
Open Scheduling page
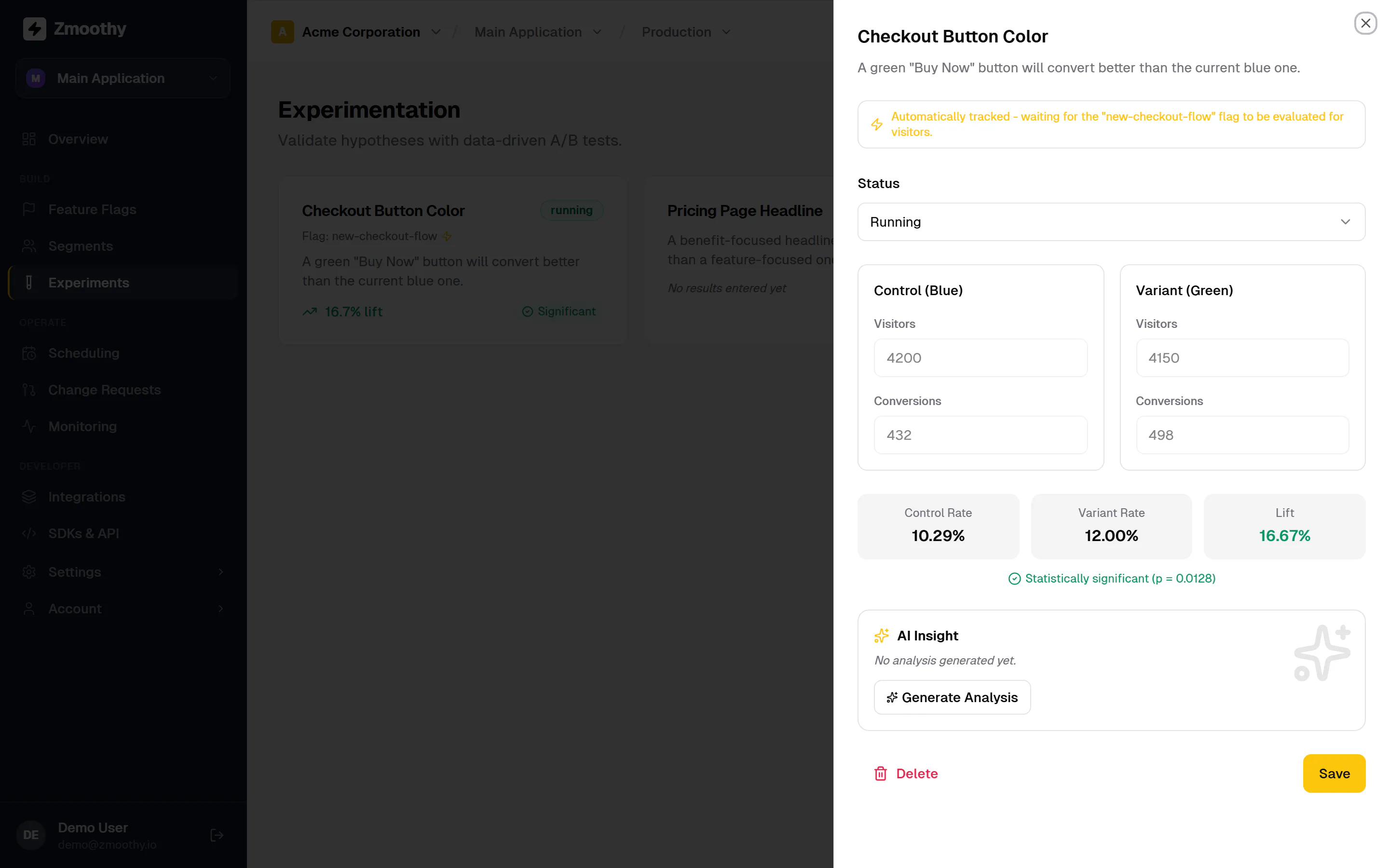click(123, 353)
